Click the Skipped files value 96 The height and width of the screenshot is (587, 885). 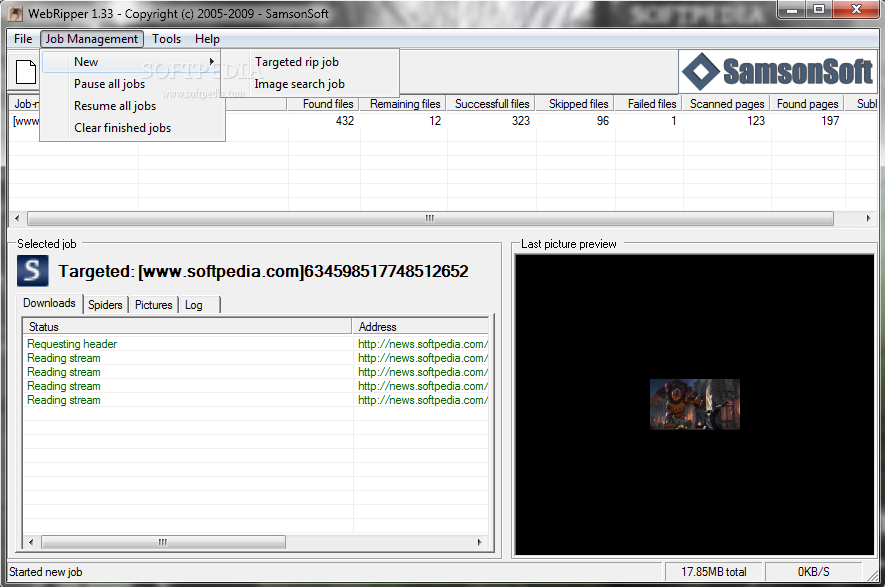(x=603, y=121)
